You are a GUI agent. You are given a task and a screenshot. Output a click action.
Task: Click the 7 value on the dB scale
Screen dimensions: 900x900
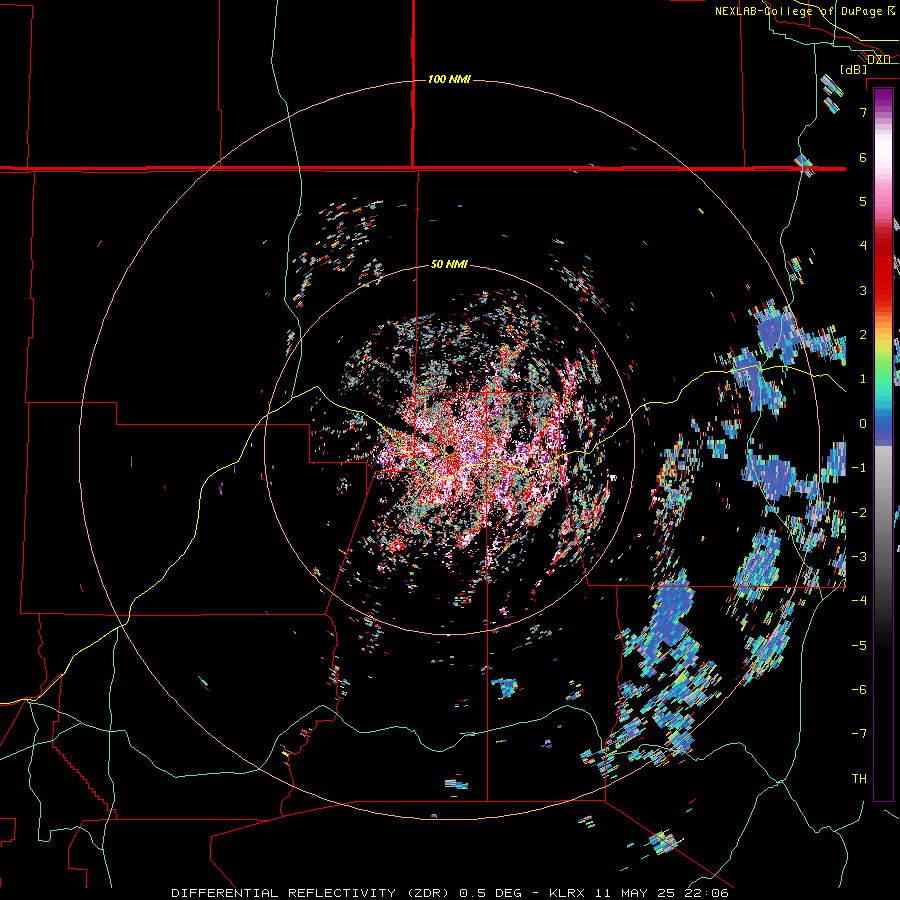[863, 112]
